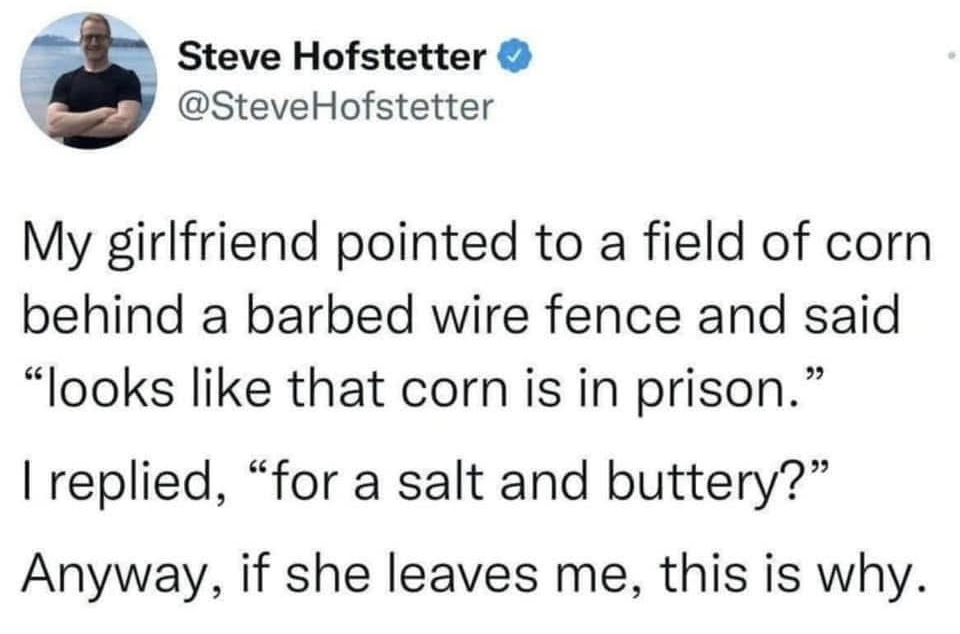960x634 pixels.
Task: Click the line starting "I replied"
Action: point(426,482)
